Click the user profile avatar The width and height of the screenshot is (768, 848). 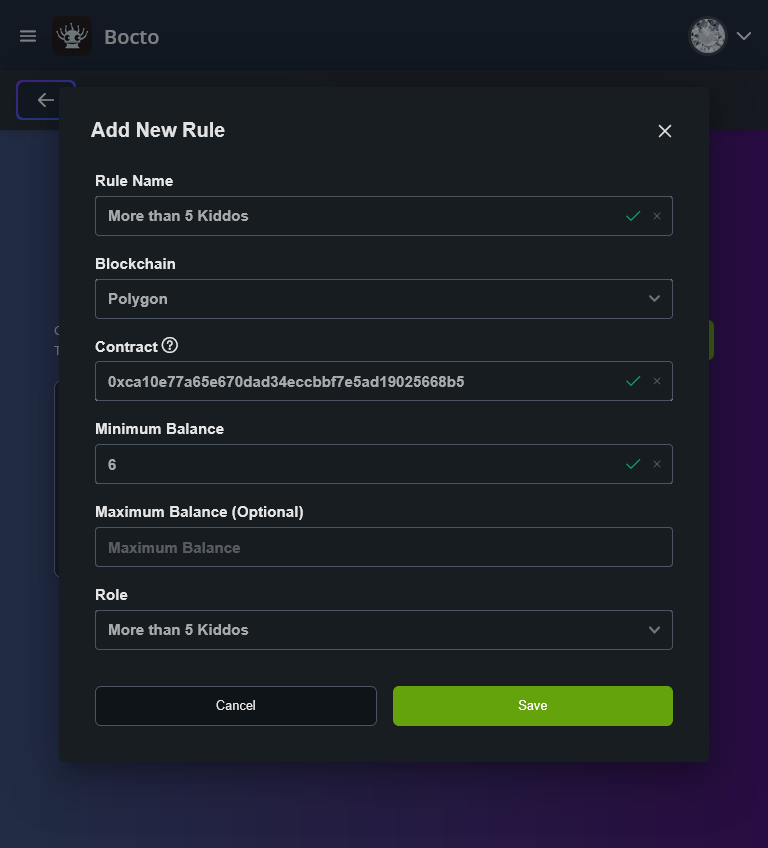[x=707, y=36]
